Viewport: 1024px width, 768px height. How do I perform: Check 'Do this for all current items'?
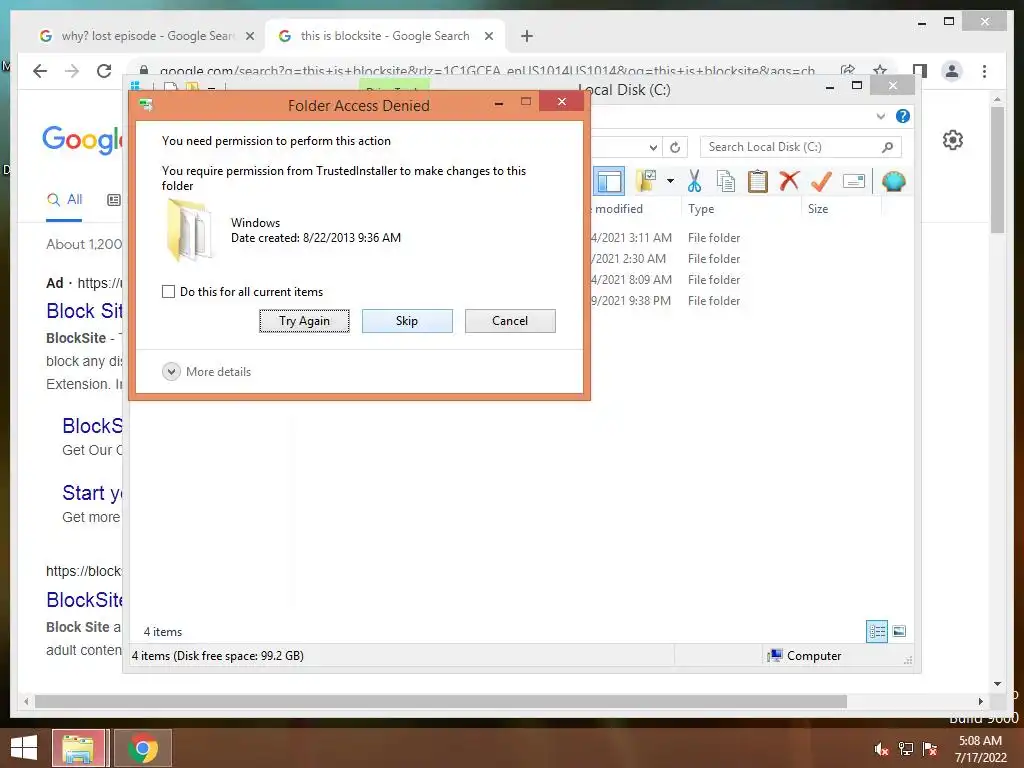point(168,291)
